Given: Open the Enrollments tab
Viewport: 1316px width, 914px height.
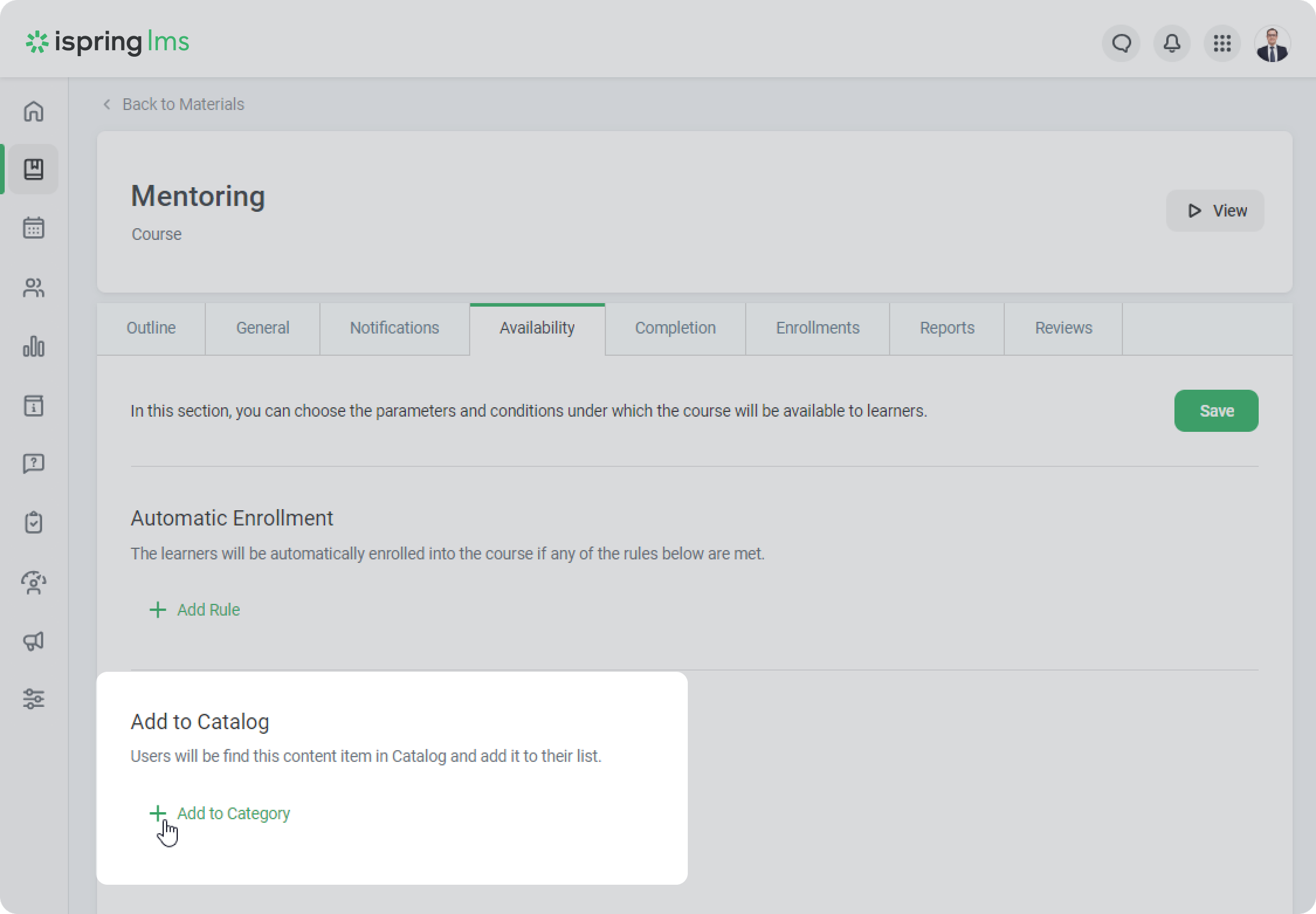Looking at the screenshot, I should pyautogui.click(x=817, y=328).
